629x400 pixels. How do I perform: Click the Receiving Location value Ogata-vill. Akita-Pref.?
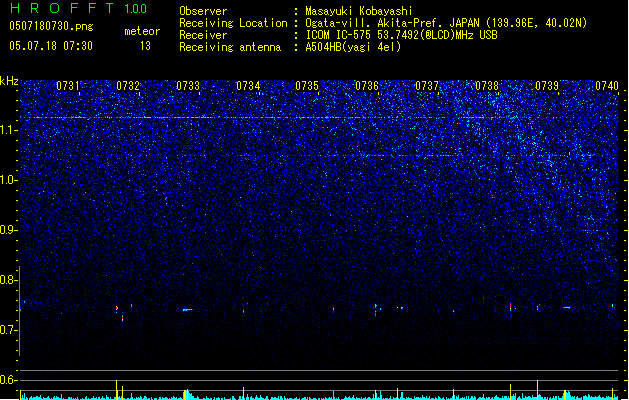[x=372, y=23]
